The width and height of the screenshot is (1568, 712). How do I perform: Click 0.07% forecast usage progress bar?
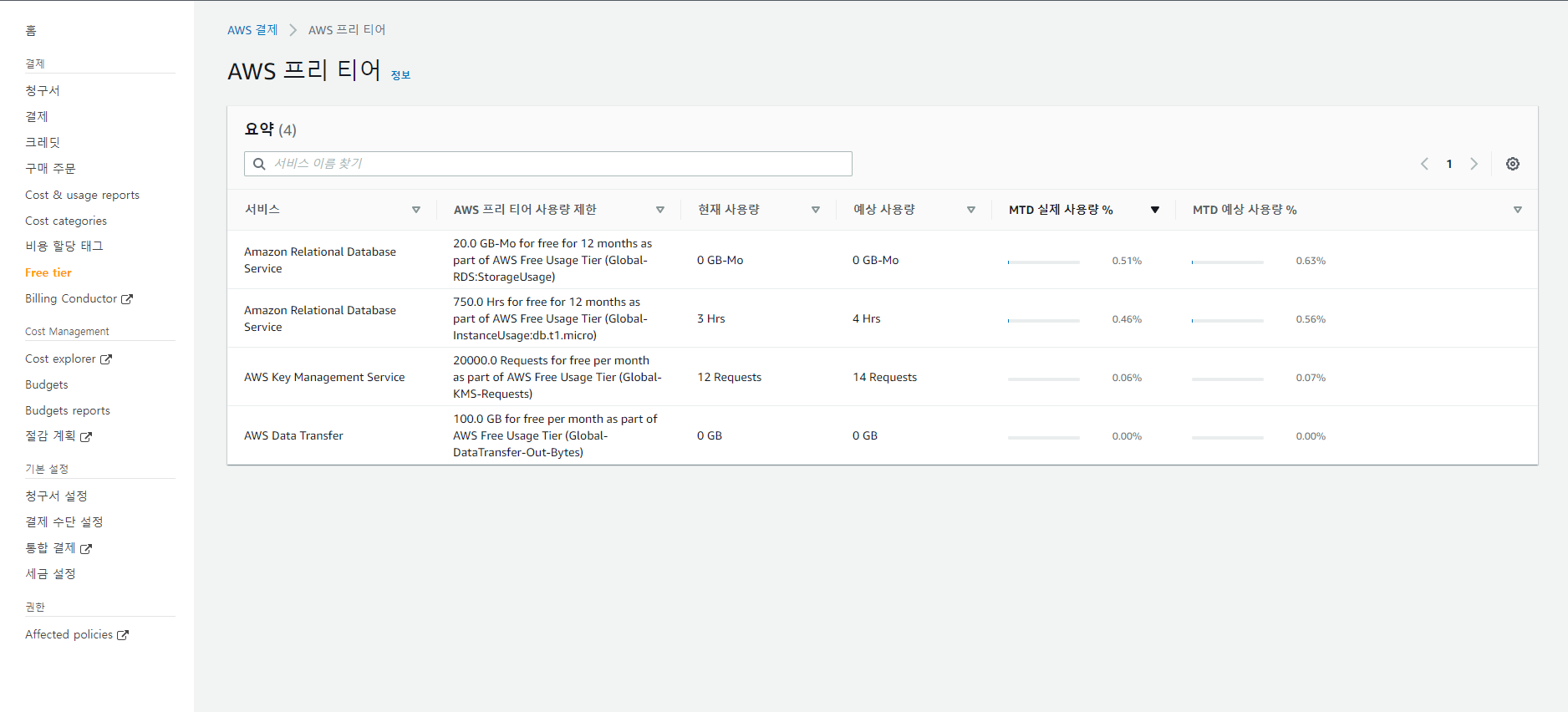pos(1228,379)
